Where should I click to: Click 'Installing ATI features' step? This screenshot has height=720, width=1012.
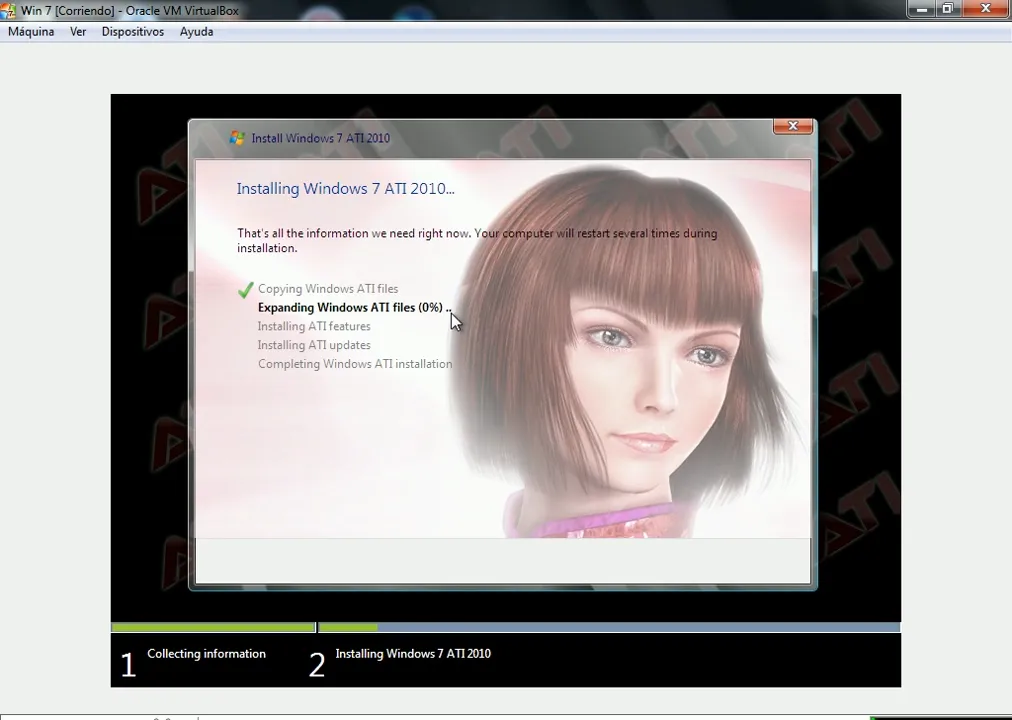(314, 326)
